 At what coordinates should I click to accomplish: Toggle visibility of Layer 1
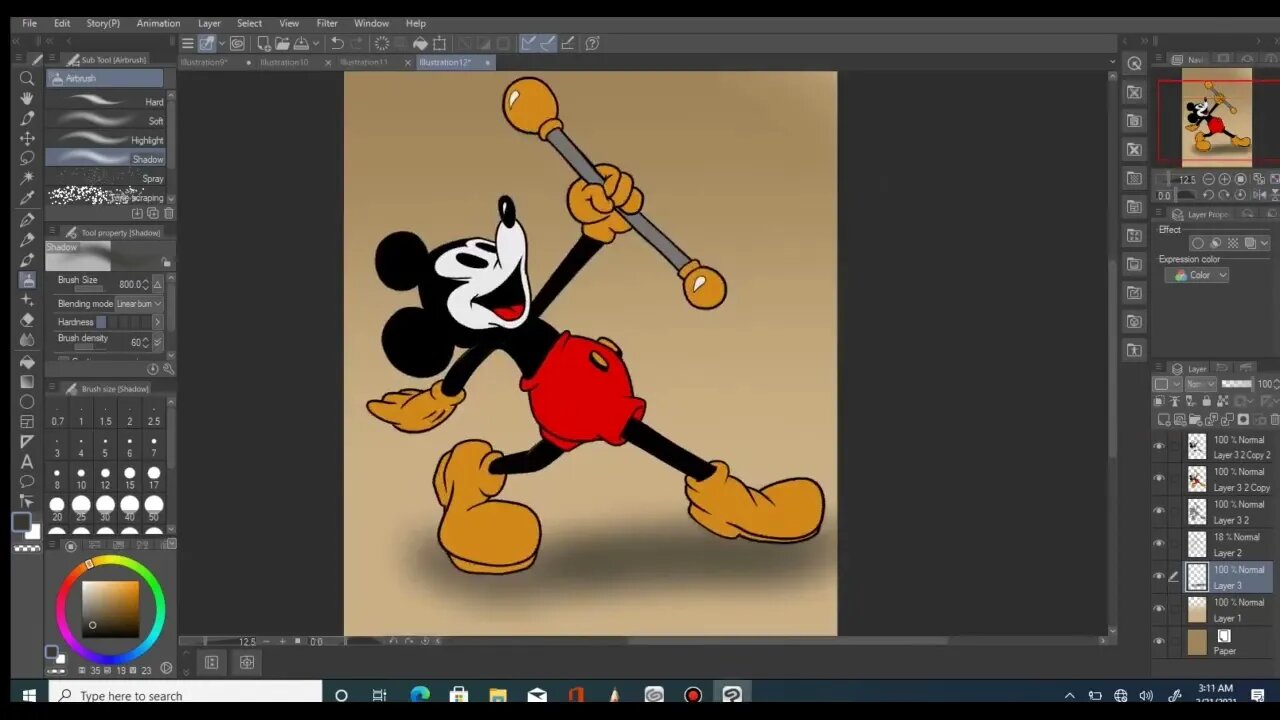click(x=1159, y=609)
